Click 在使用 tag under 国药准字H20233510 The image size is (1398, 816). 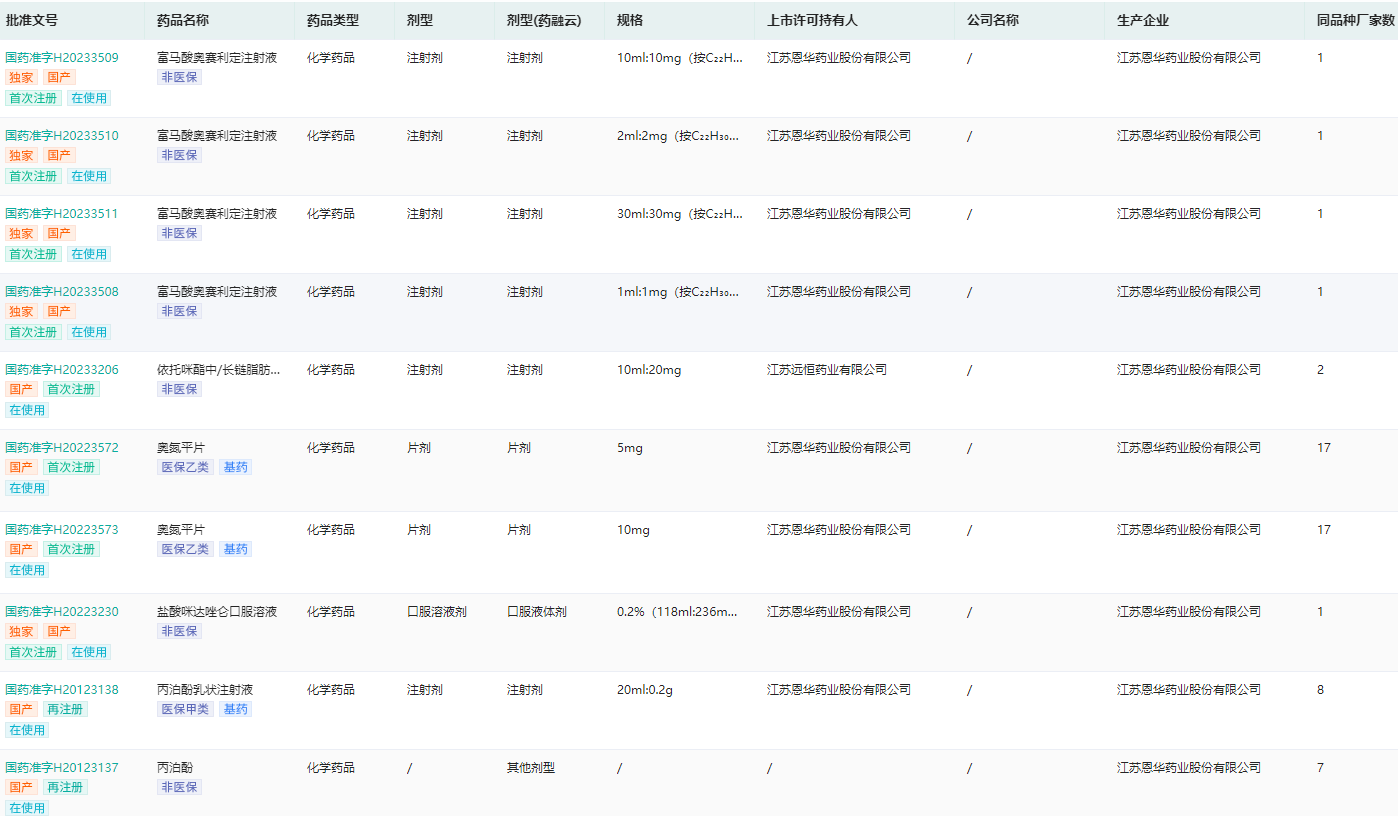(89, 176)
